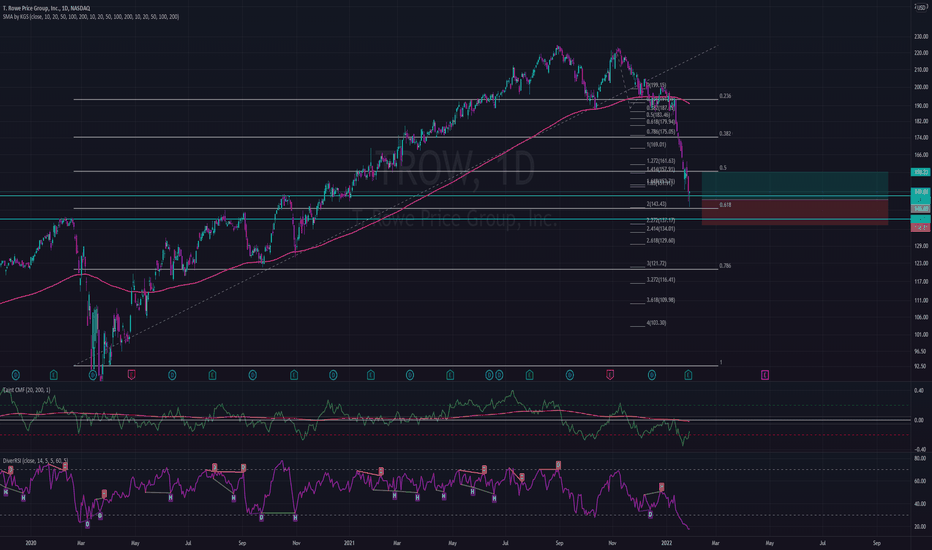The height and width of the screenshot is (550, 932).
Task: Click the 92.50 price scale label
Action: [x=921, y=366]
